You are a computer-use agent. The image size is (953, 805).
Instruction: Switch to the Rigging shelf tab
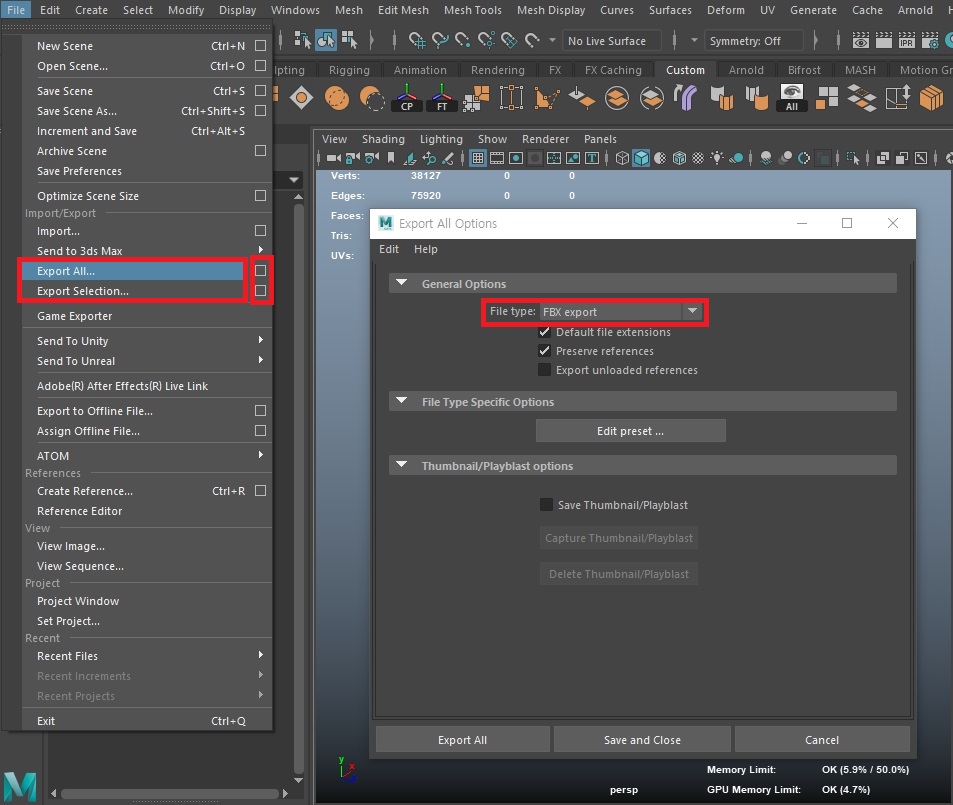coord(349,70)
